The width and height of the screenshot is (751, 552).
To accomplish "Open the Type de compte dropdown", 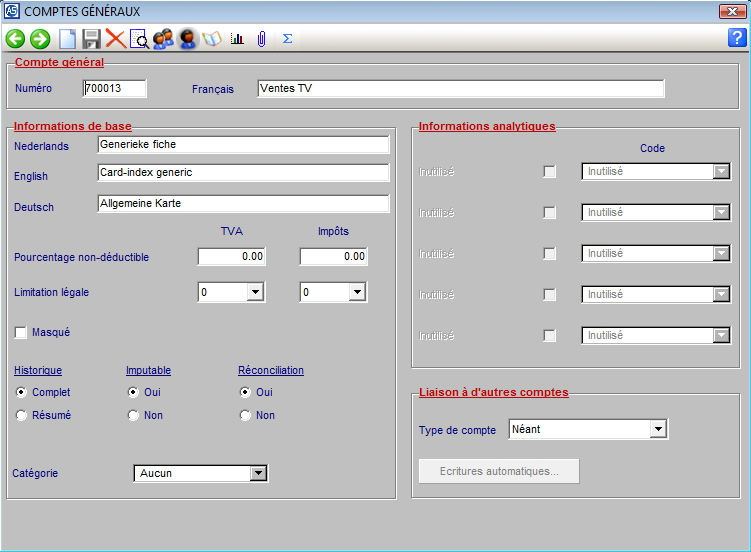I will pos(657,430).
